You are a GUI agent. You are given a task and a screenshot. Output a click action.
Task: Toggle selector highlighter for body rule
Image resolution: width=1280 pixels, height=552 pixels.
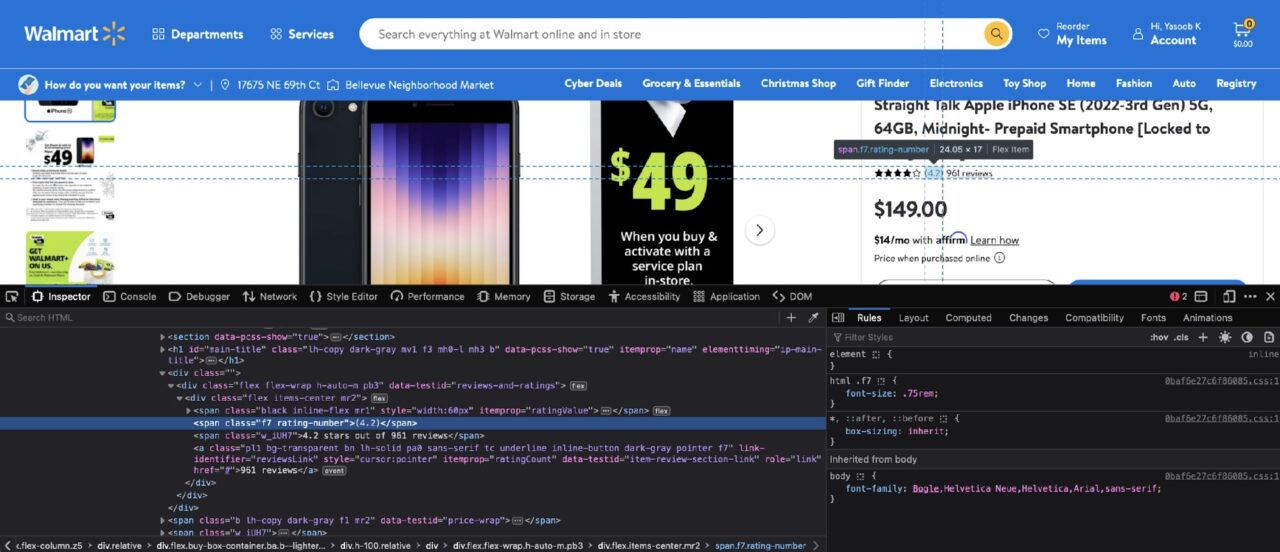pyautogui.click(x=860, y=476)
